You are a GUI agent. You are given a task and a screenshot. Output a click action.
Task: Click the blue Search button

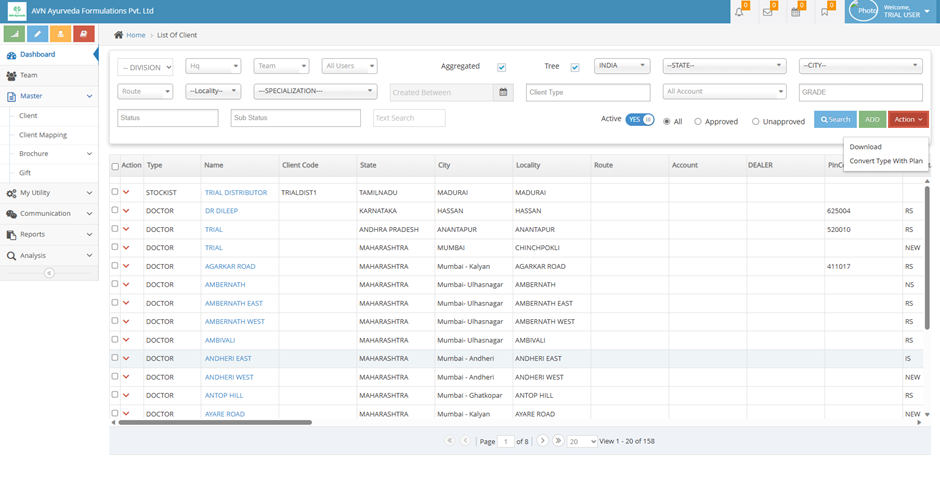coord(835,119)
